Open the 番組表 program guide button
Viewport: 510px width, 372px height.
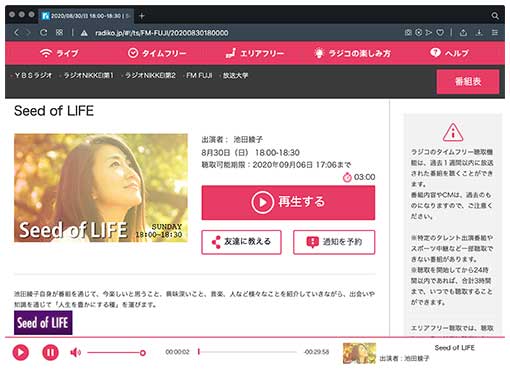[x=468, y=82]
